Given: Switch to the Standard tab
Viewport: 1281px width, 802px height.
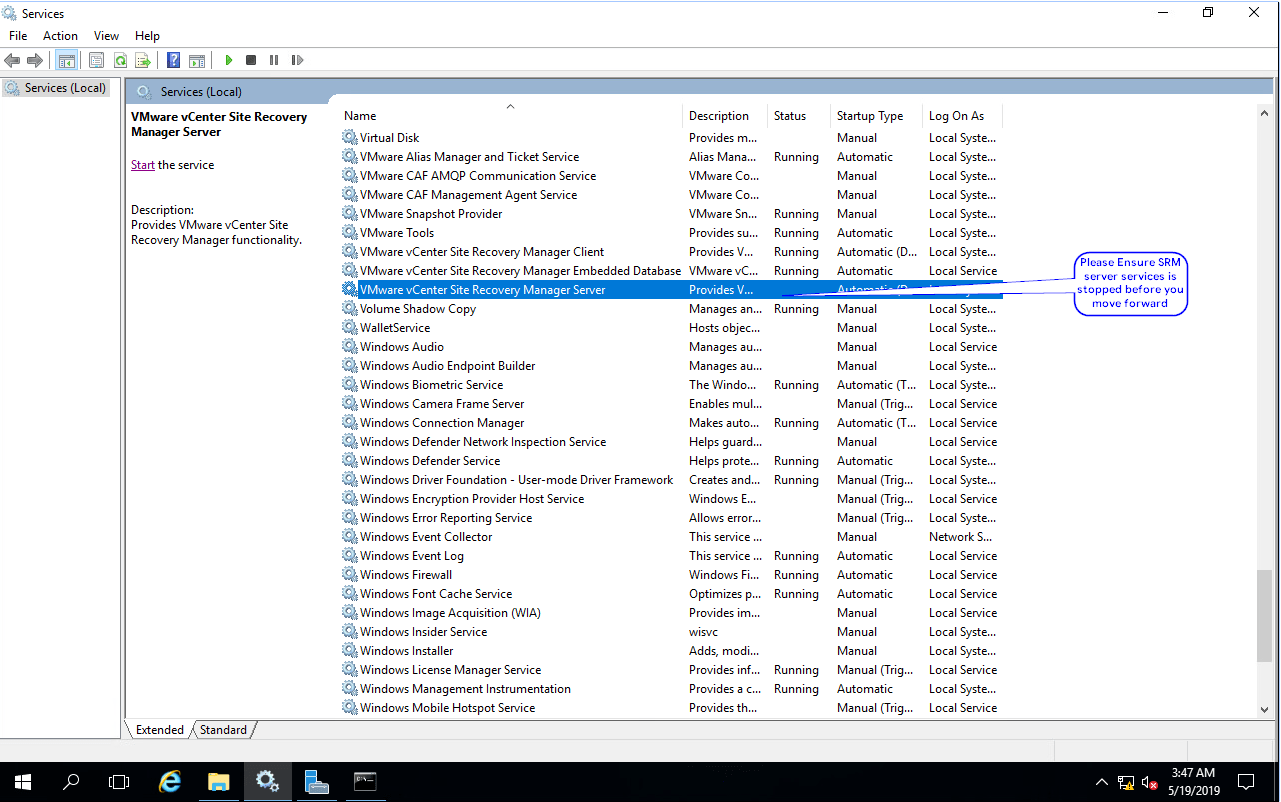Looking at the screenshot, I should click(x=222, y=729).
